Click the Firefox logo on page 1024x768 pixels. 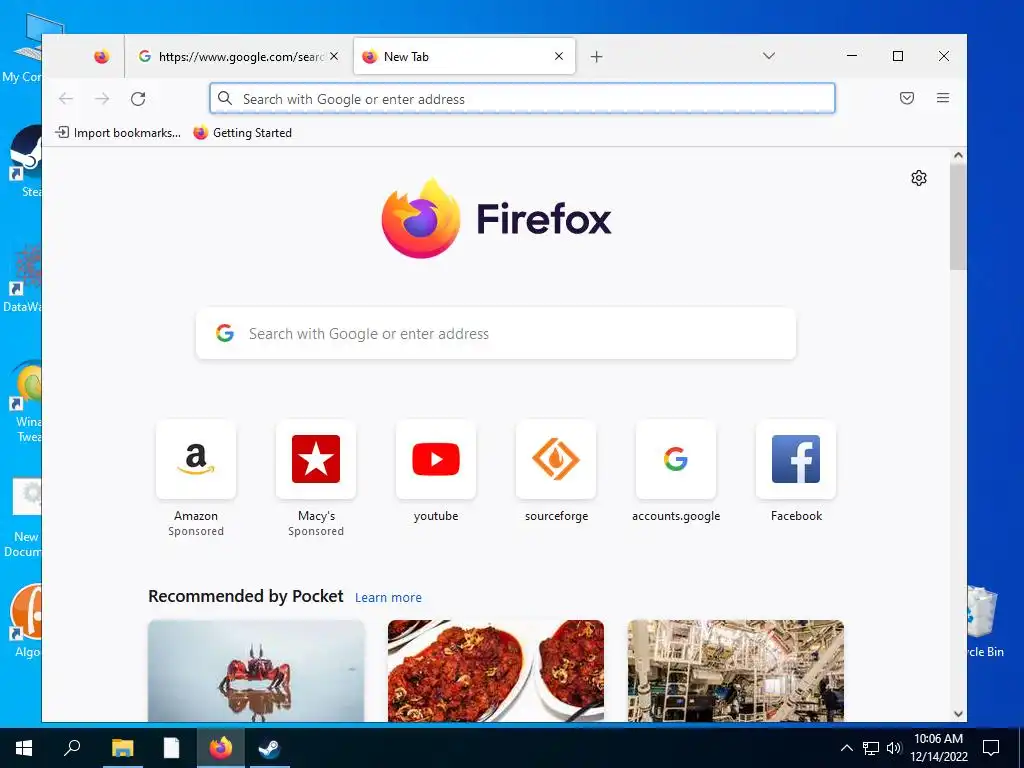pos(496,218)
